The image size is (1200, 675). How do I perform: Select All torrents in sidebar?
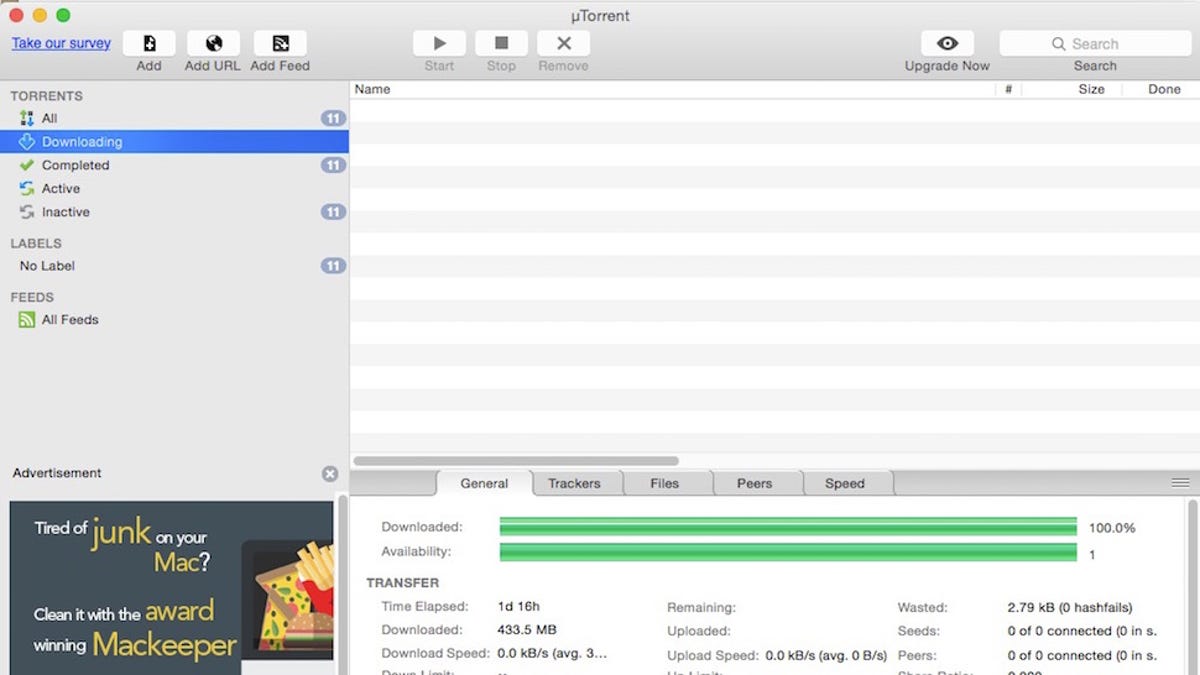[x=174, y=118]
